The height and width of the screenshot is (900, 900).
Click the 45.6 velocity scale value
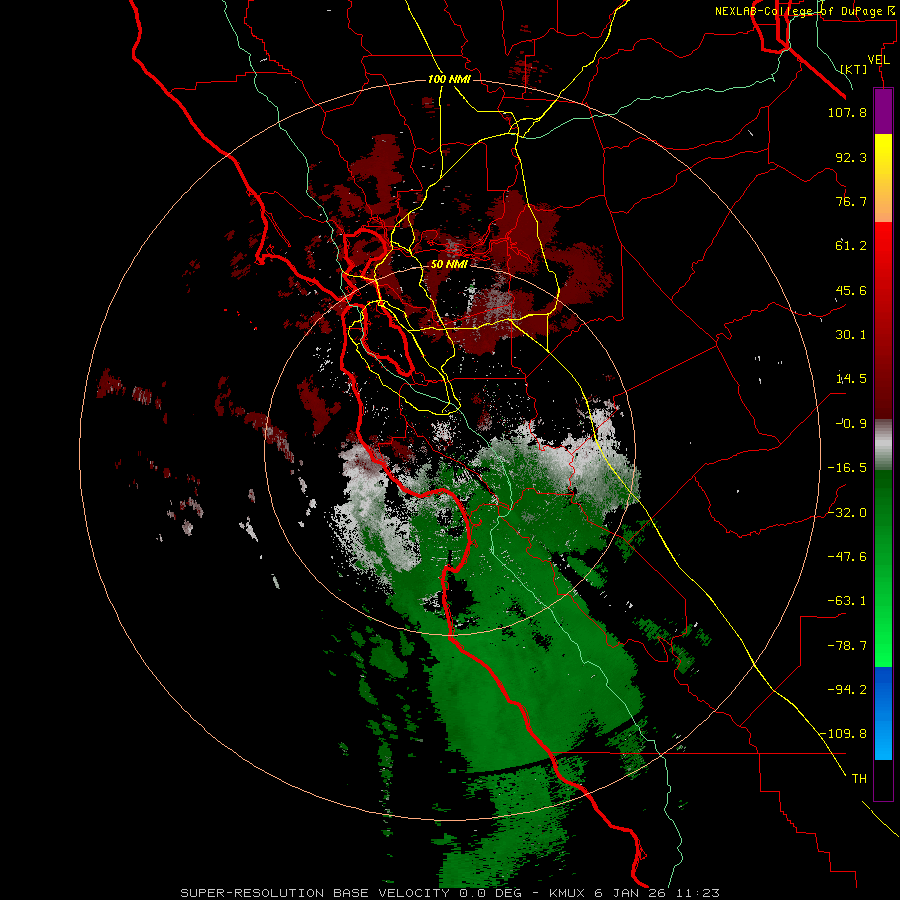click(x=851, y=290)
